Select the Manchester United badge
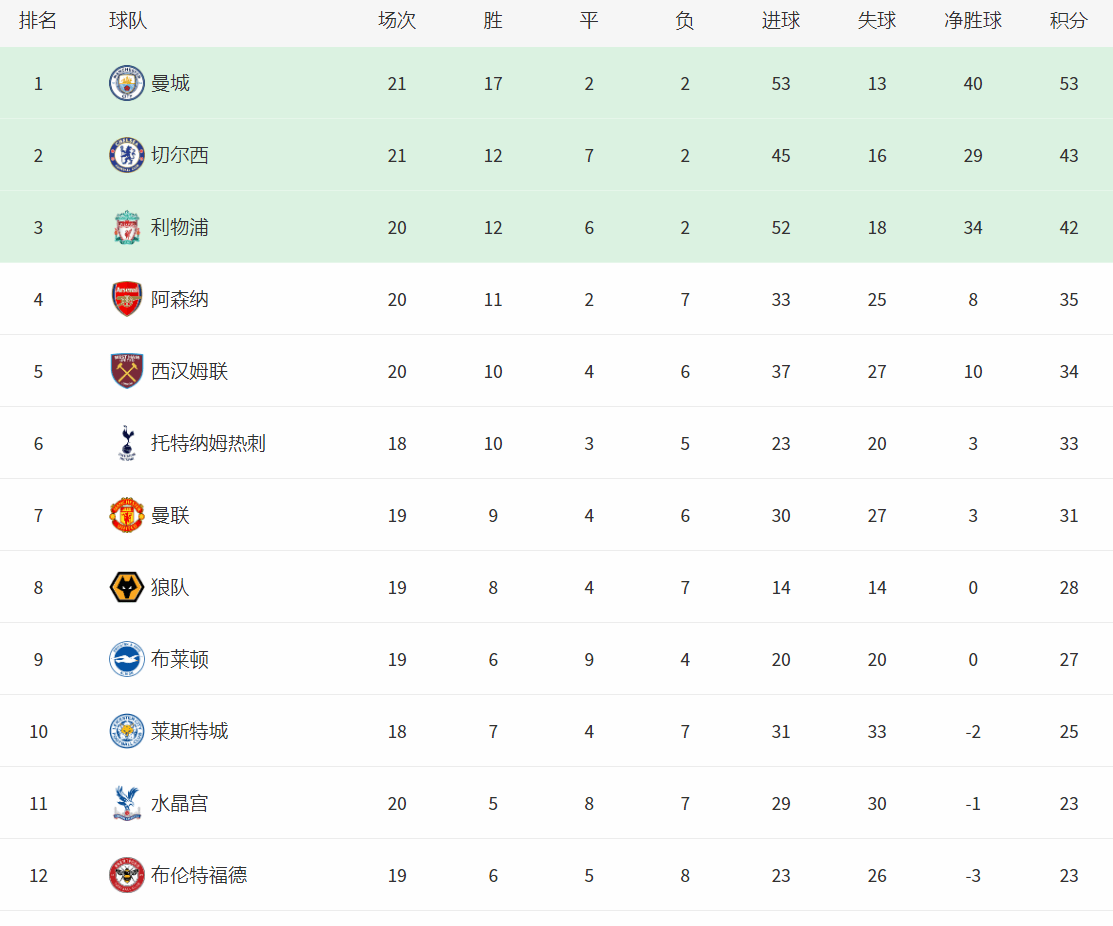Viewport: 1113px width, 926px height. pos(127,515)
